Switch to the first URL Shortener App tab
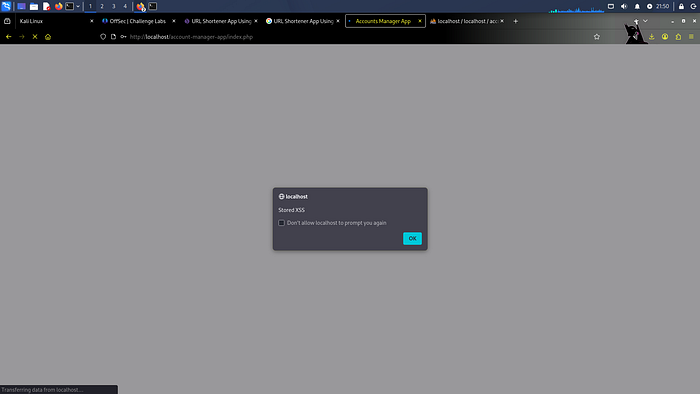Image resolution: width=700 pixels, height=394 pixels. [x=221, y=21]
